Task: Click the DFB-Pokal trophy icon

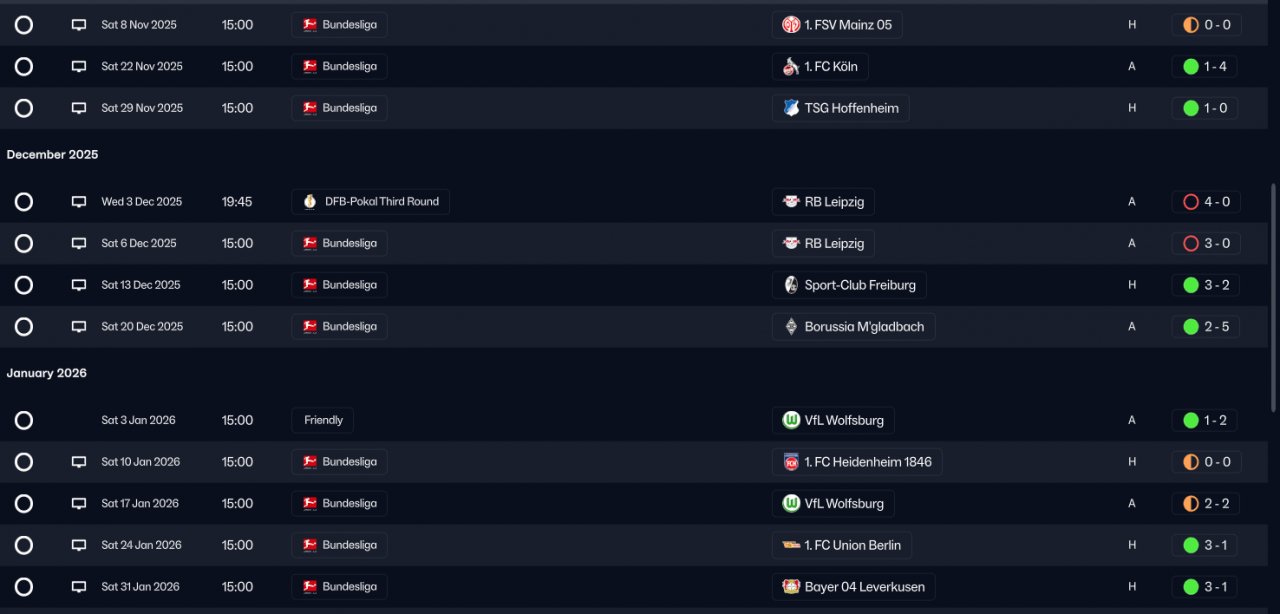Action: [310, 202]
